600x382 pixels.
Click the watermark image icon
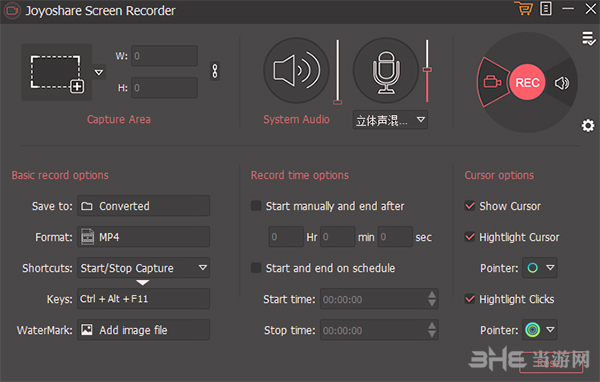[x=87, y=330]
